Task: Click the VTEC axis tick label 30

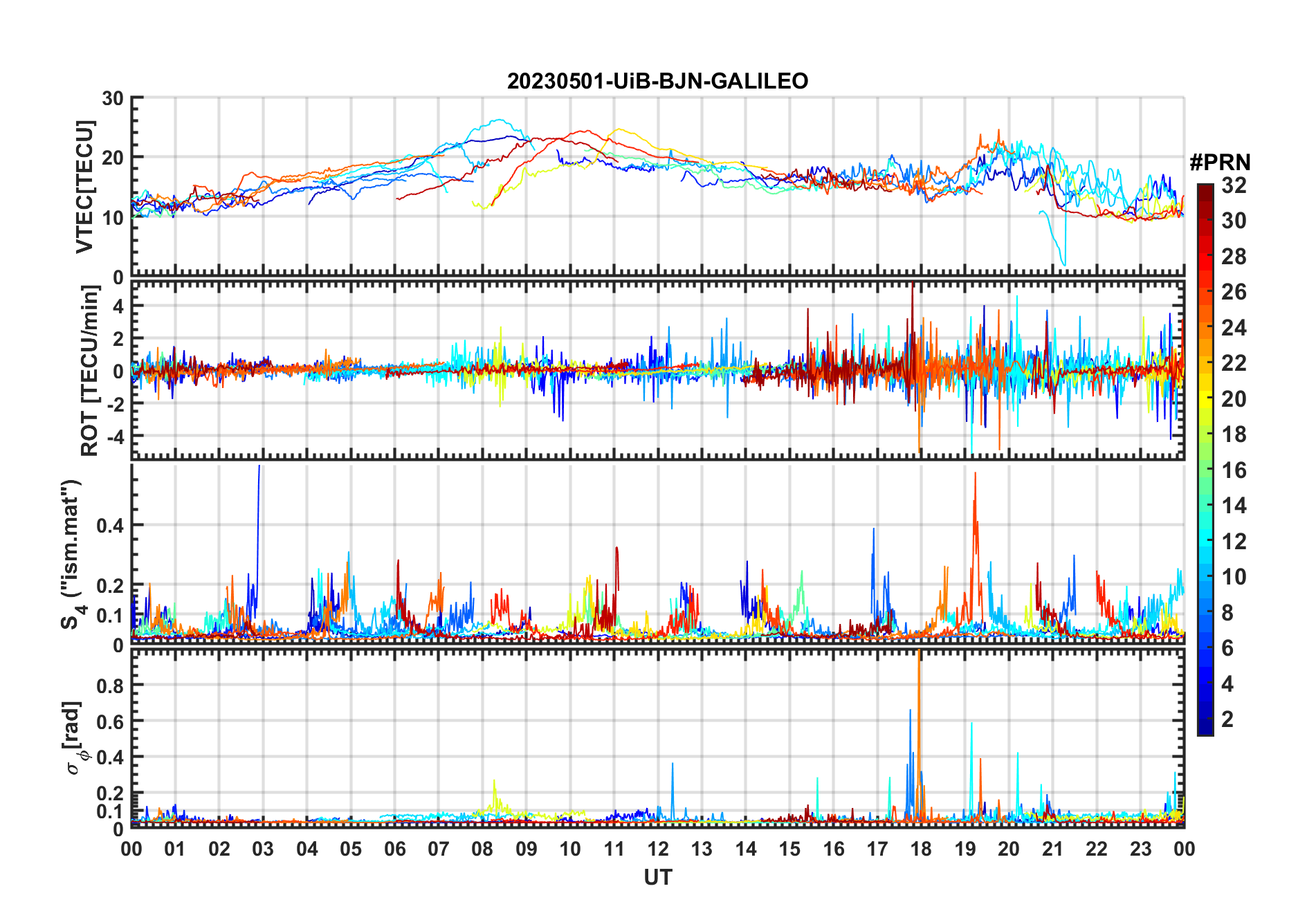Action: click(x=113, y=98)
